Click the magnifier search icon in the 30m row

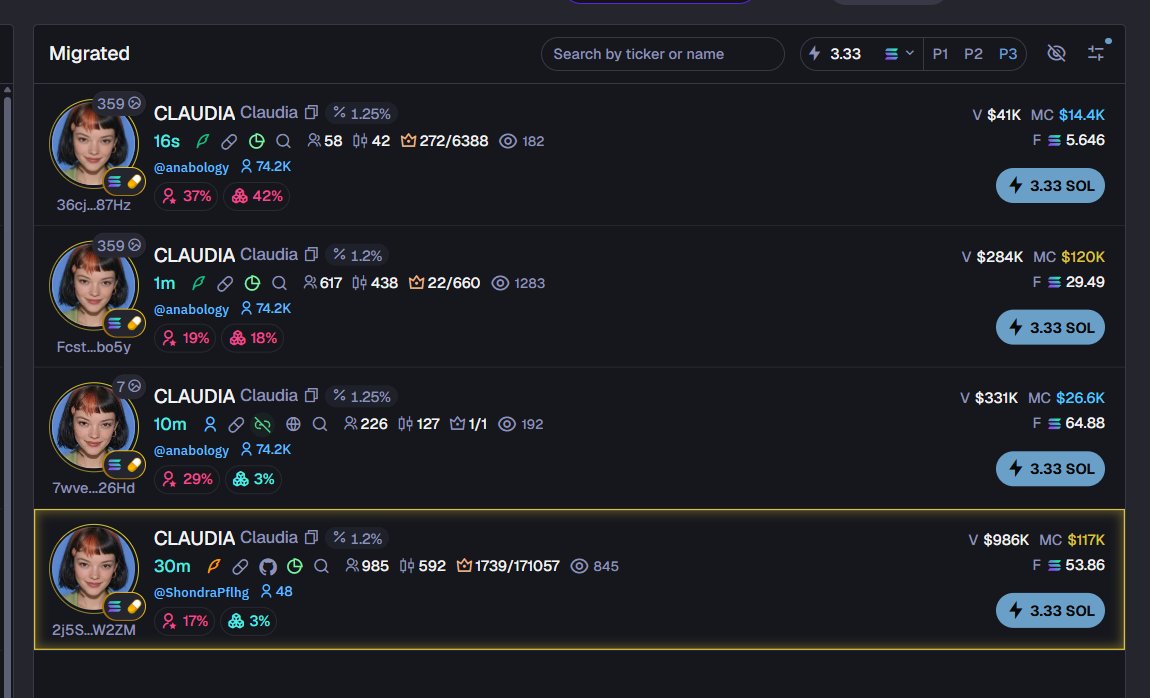321,566
